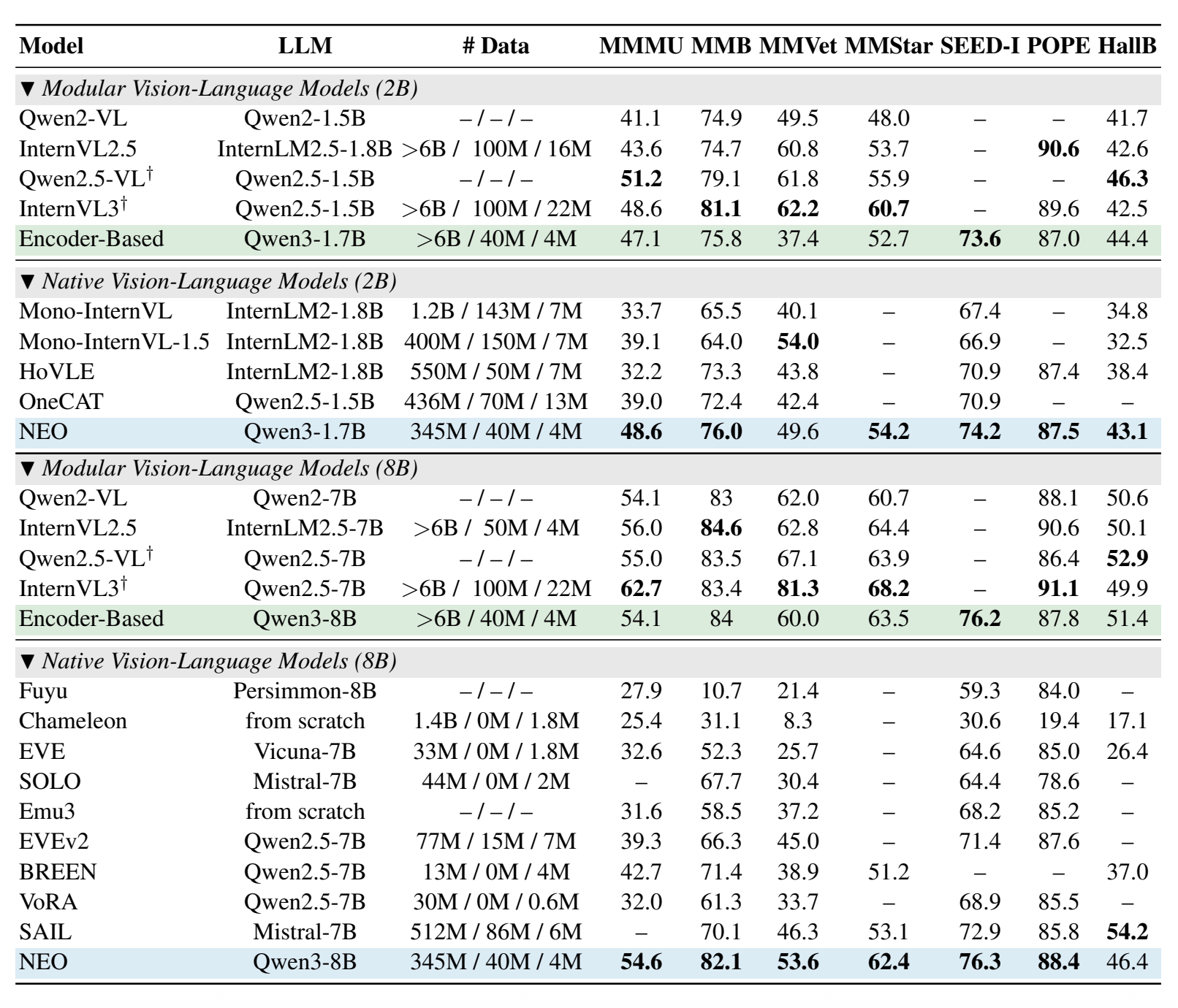1178x1008 pixels.
Task: Click the POPE column header
Action: pos(1058,46)
